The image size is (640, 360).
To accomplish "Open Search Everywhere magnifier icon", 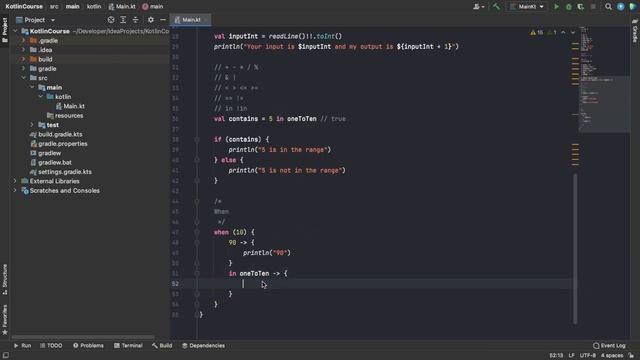I will click(x=608, y=7).
